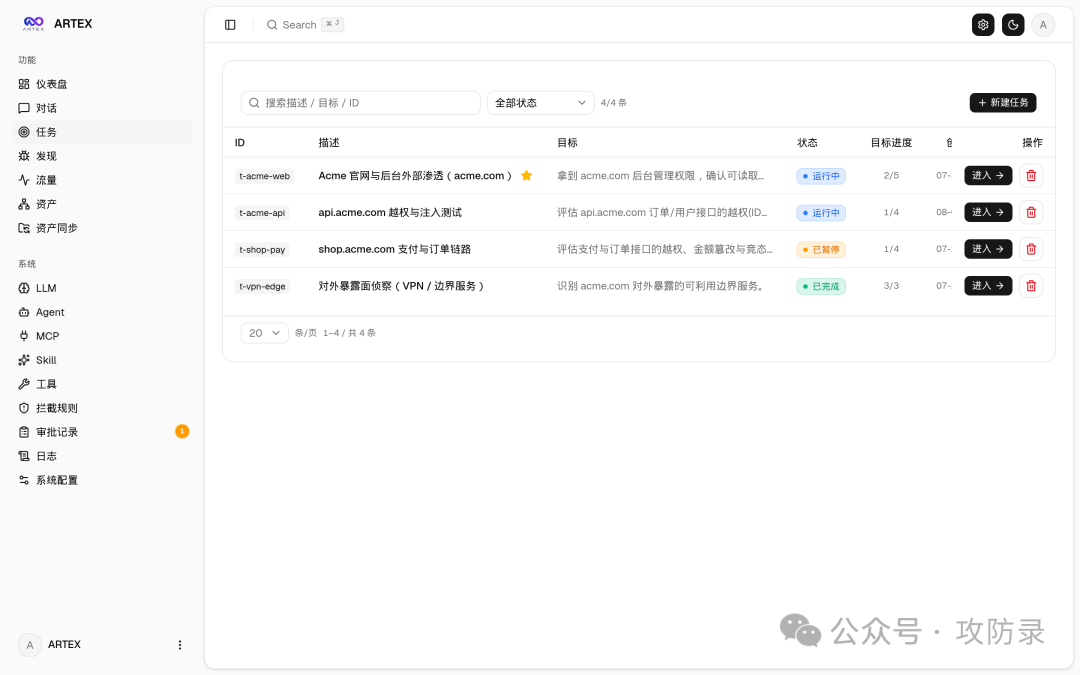Viewport: 1080px width, 675px height.
Task: Switch to dark mode moon icon
Action: (1012, 25)
